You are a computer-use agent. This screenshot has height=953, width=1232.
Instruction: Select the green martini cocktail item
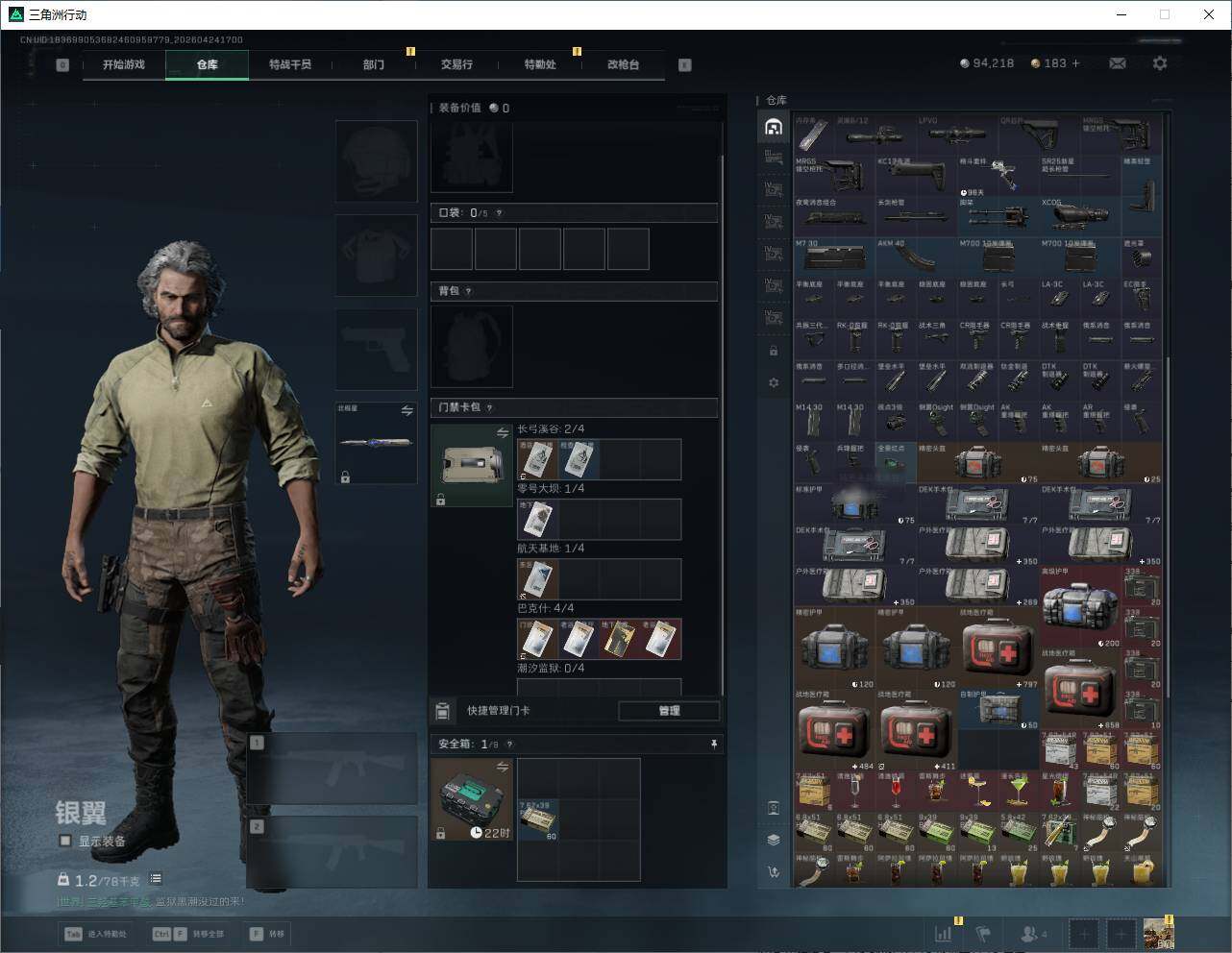click(x=1019, y=790)
